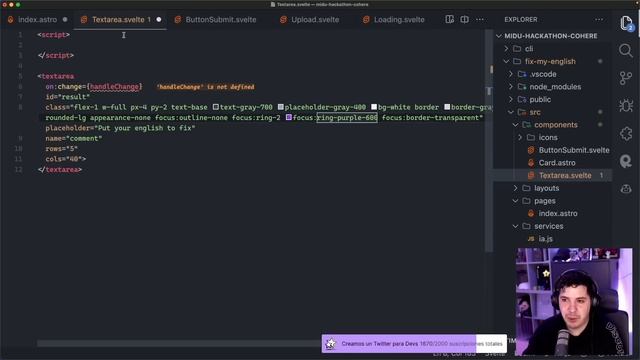Click the purple focus:ring-purple-600 color swatch

coord(289,118)
